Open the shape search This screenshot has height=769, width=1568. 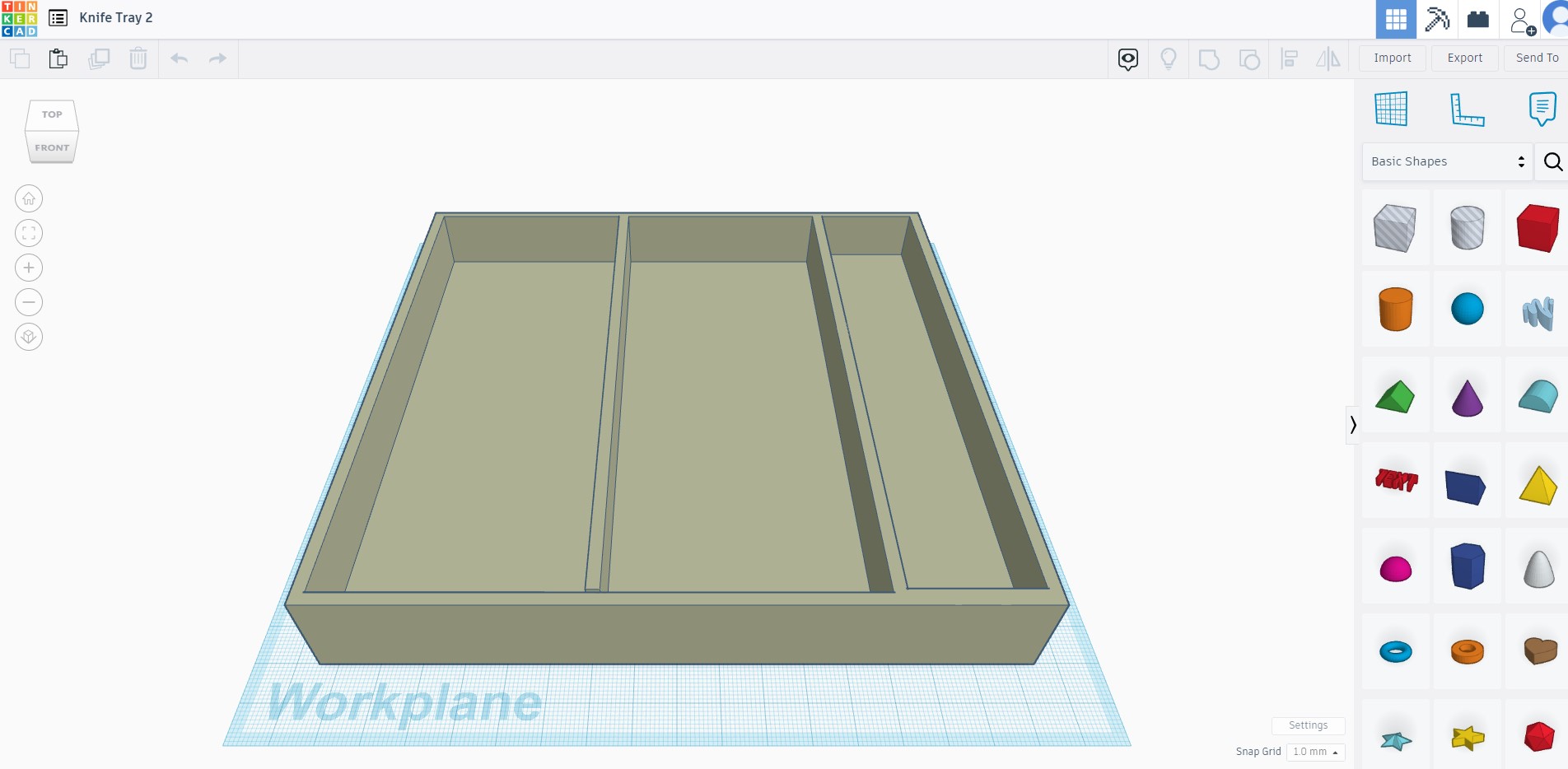coord(1553,161)
